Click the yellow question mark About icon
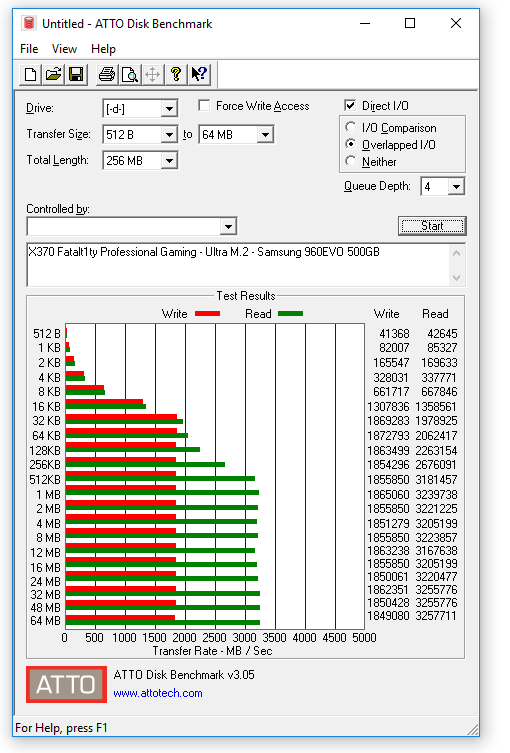Image resolution: width=510 pixels, height=753 pixels. pyautogui.click(x=176, y=74)
